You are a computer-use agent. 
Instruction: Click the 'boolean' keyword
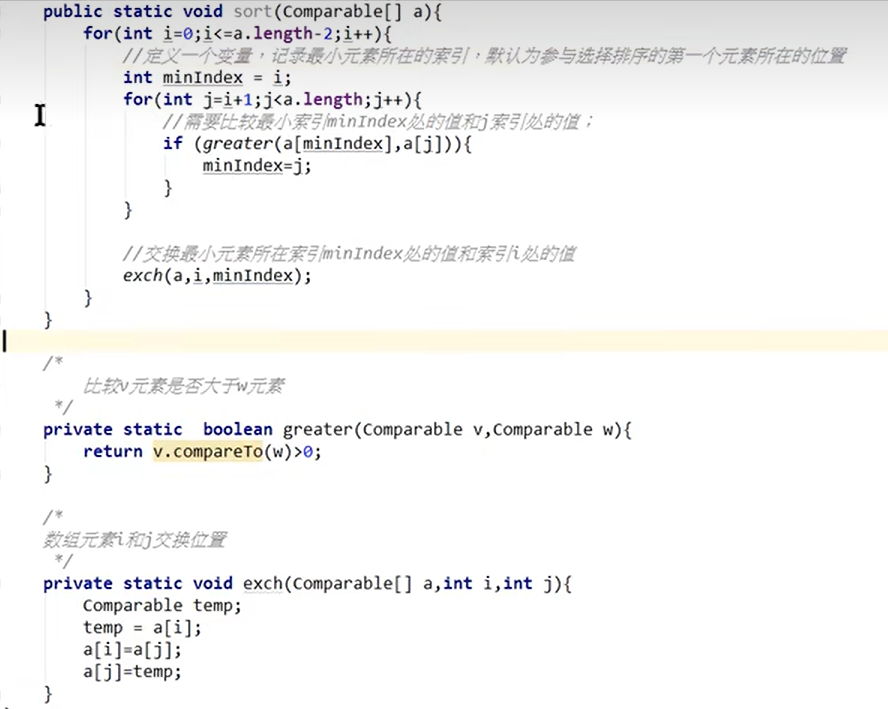click(238, 430)
